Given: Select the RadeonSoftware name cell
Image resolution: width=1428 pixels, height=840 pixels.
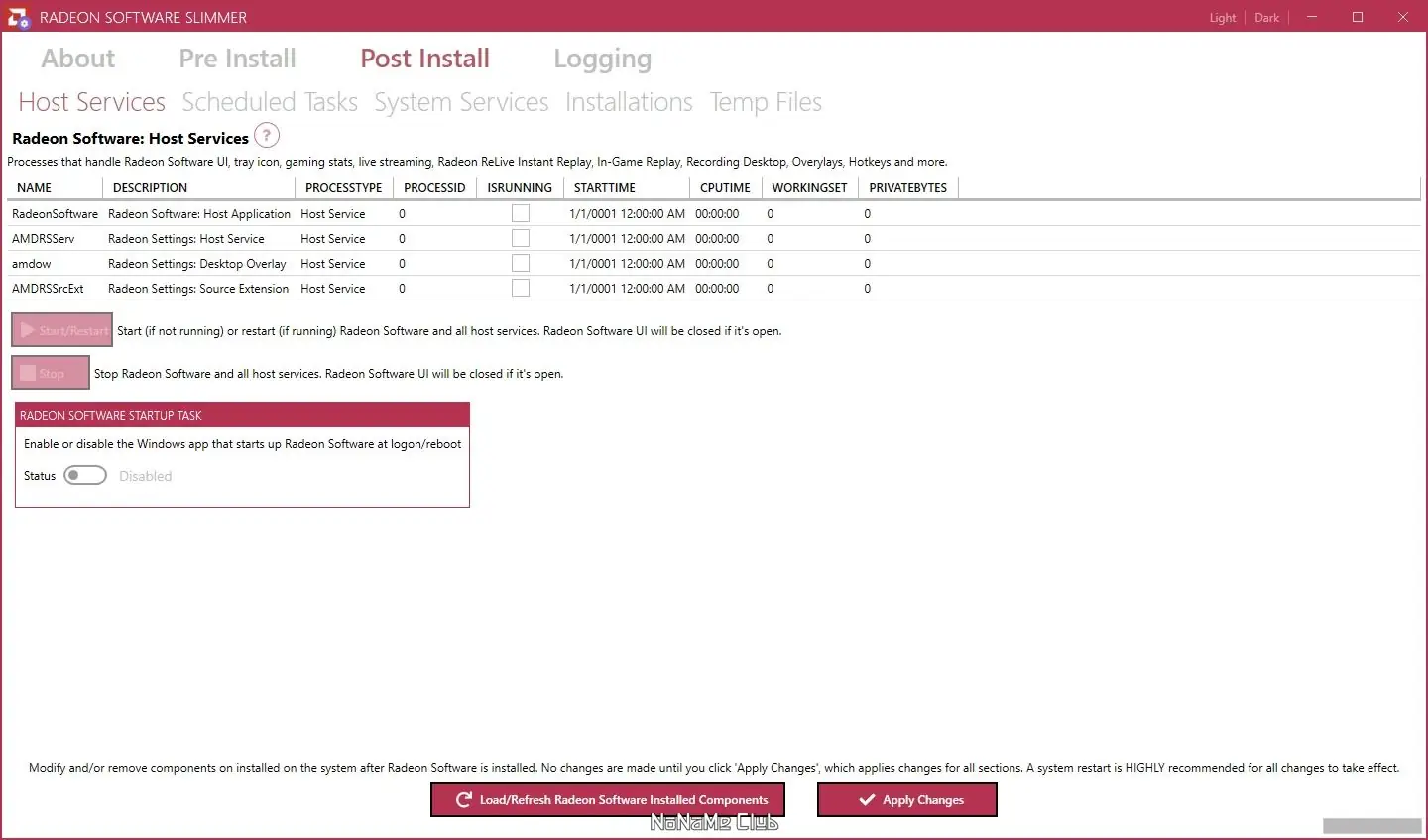Looking at the screenshot, I should [55, 214].
